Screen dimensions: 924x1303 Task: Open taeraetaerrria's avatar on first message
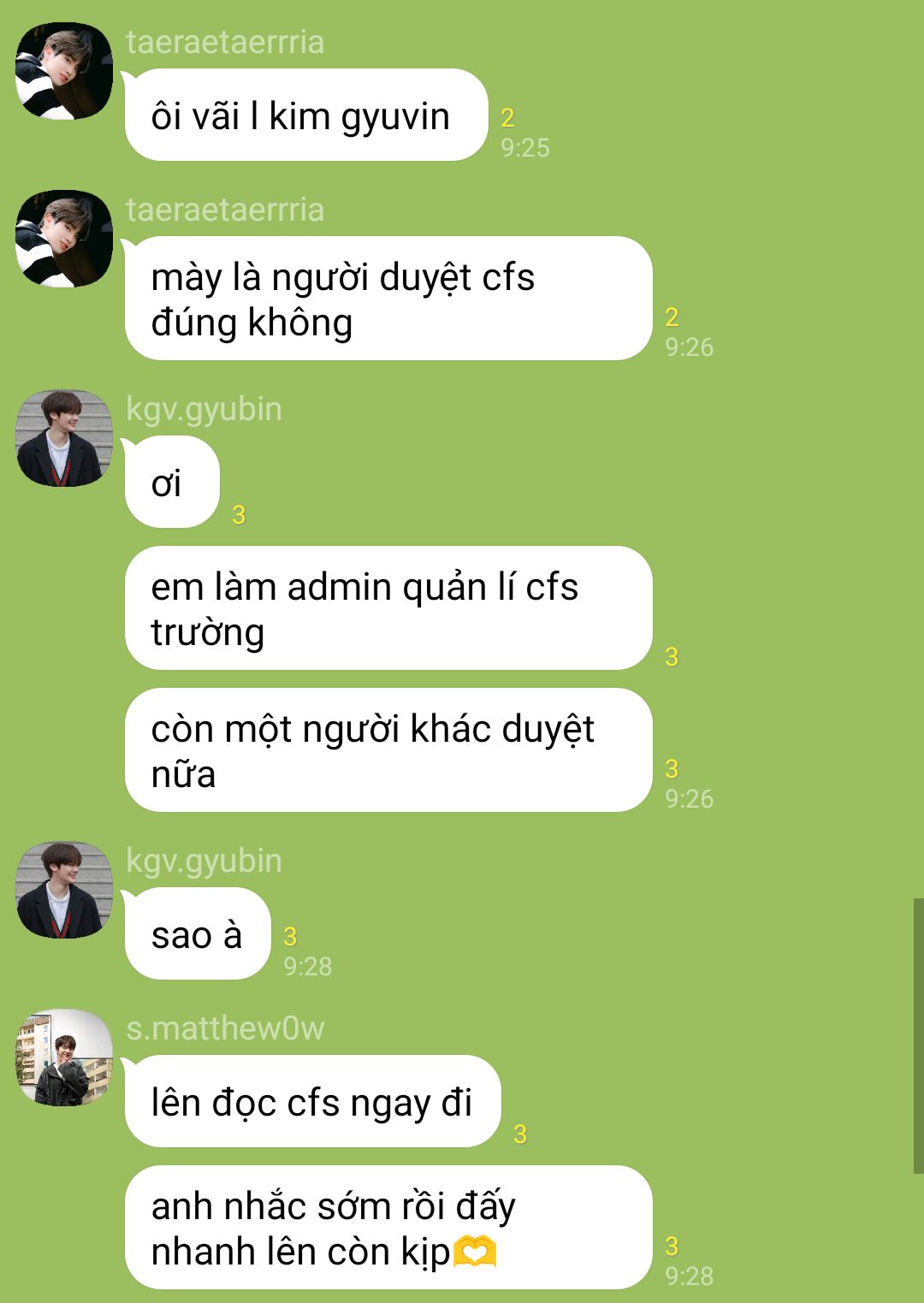point(64,71)
